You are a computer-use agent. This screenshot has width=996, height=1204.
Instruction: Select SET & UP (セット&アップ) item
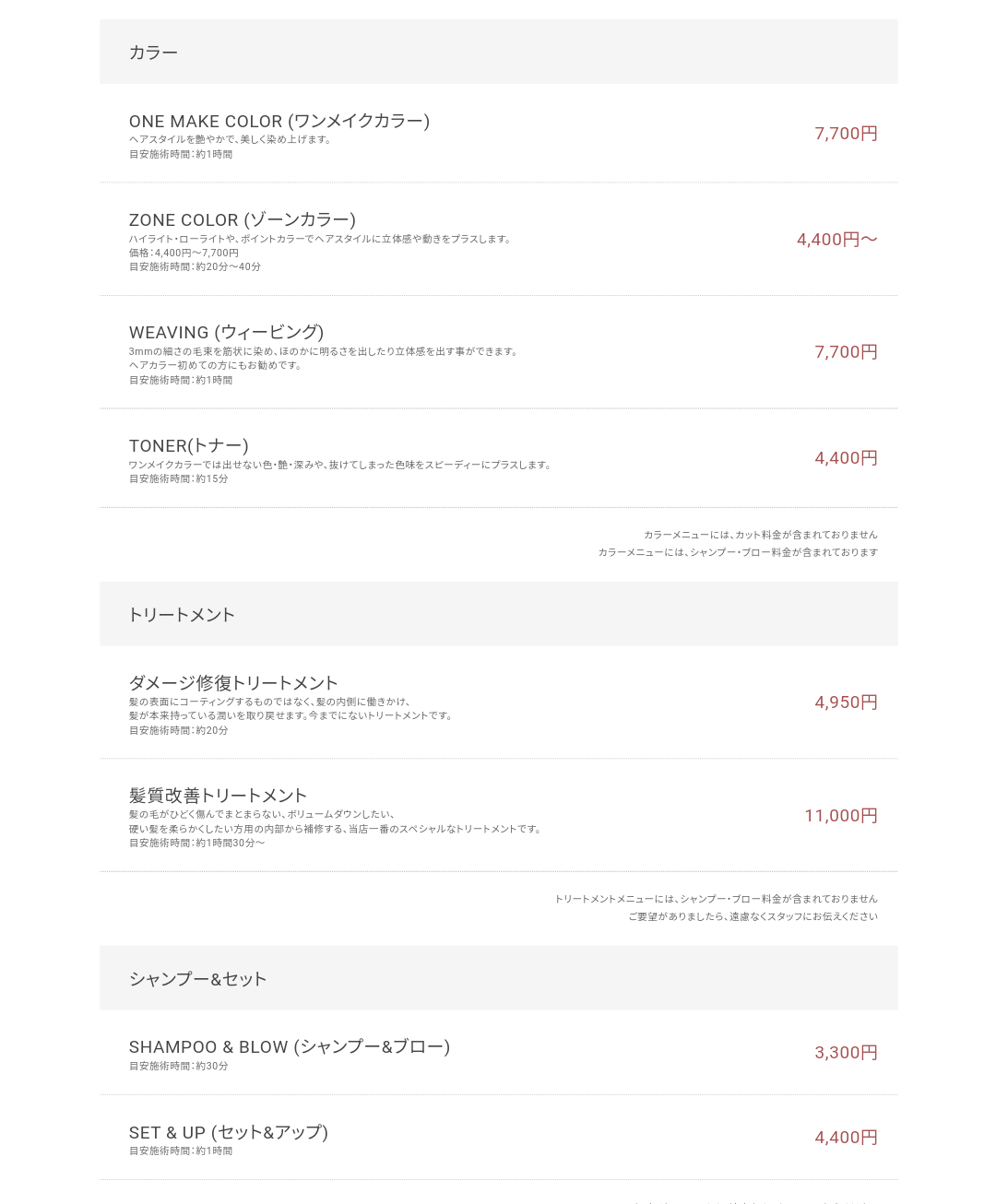[229, 1132]
